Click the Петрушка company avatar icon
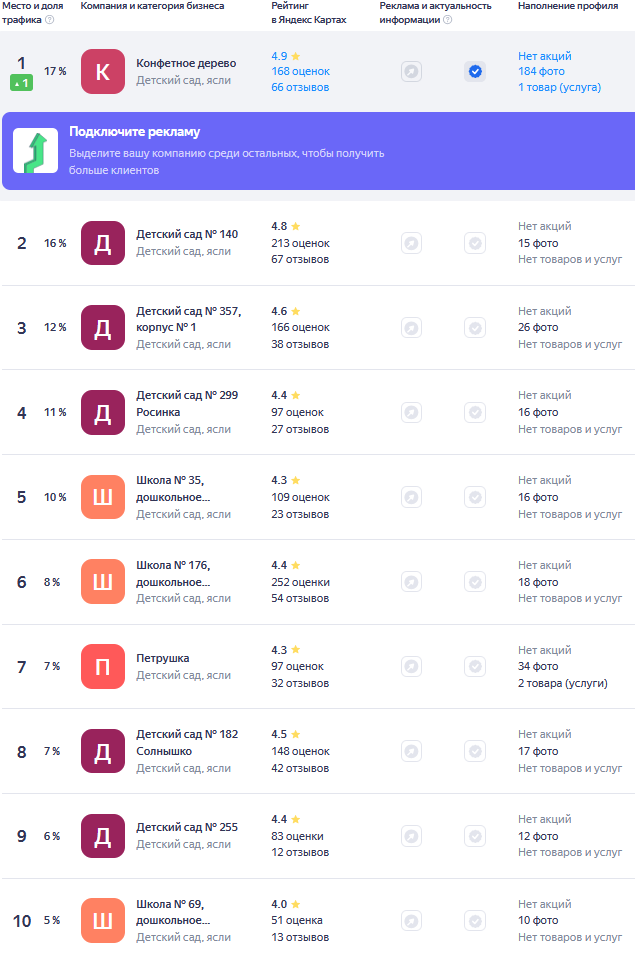The width and height of the screenshot is (635, 960). pyautogui.click(x=103, y=666)
